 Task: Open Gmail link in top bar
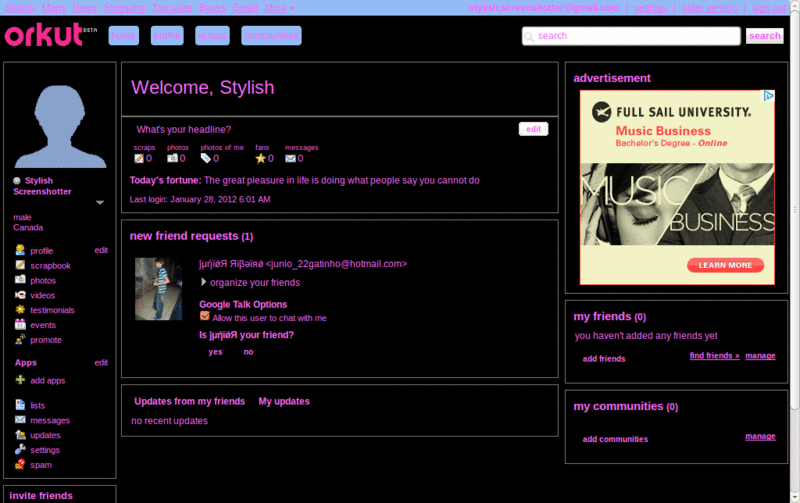pyautogui.click(x=245, y=8)
